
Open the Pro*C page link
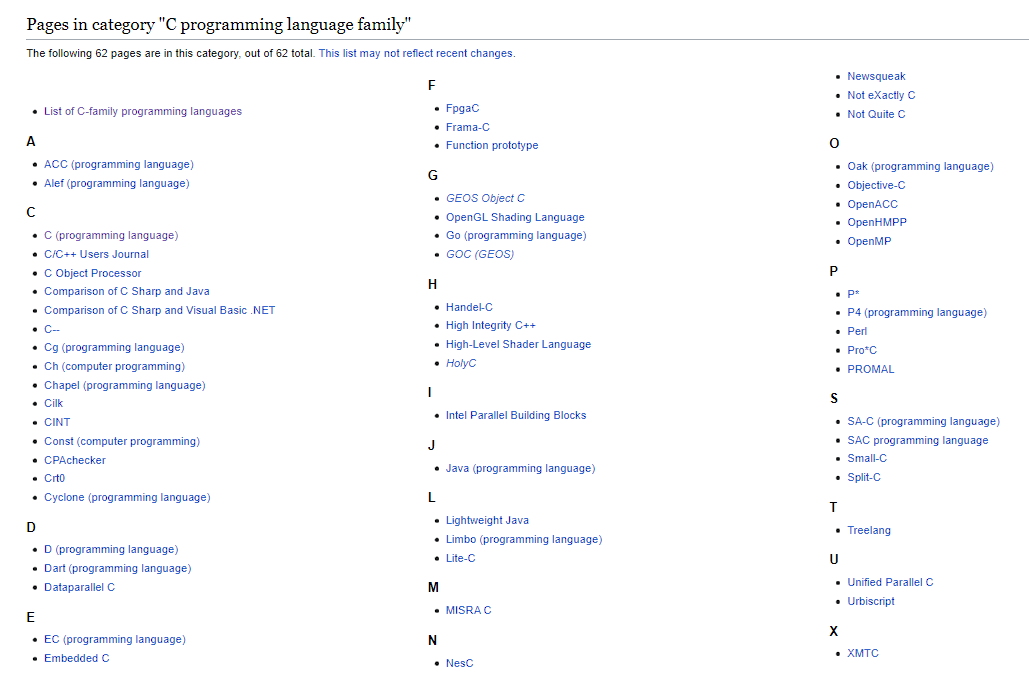coord(862,350)
